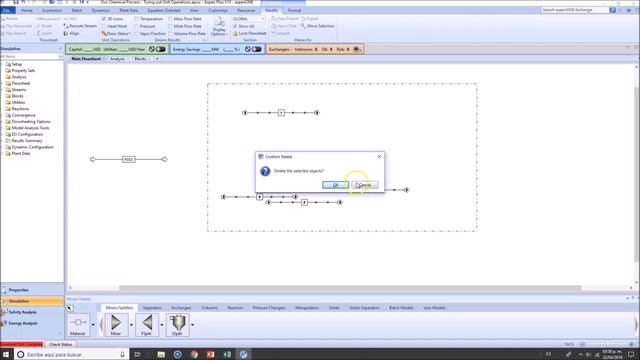This screenshot has height=360, width=640.
Task: Open the Properties environment button
Action: 32,290
